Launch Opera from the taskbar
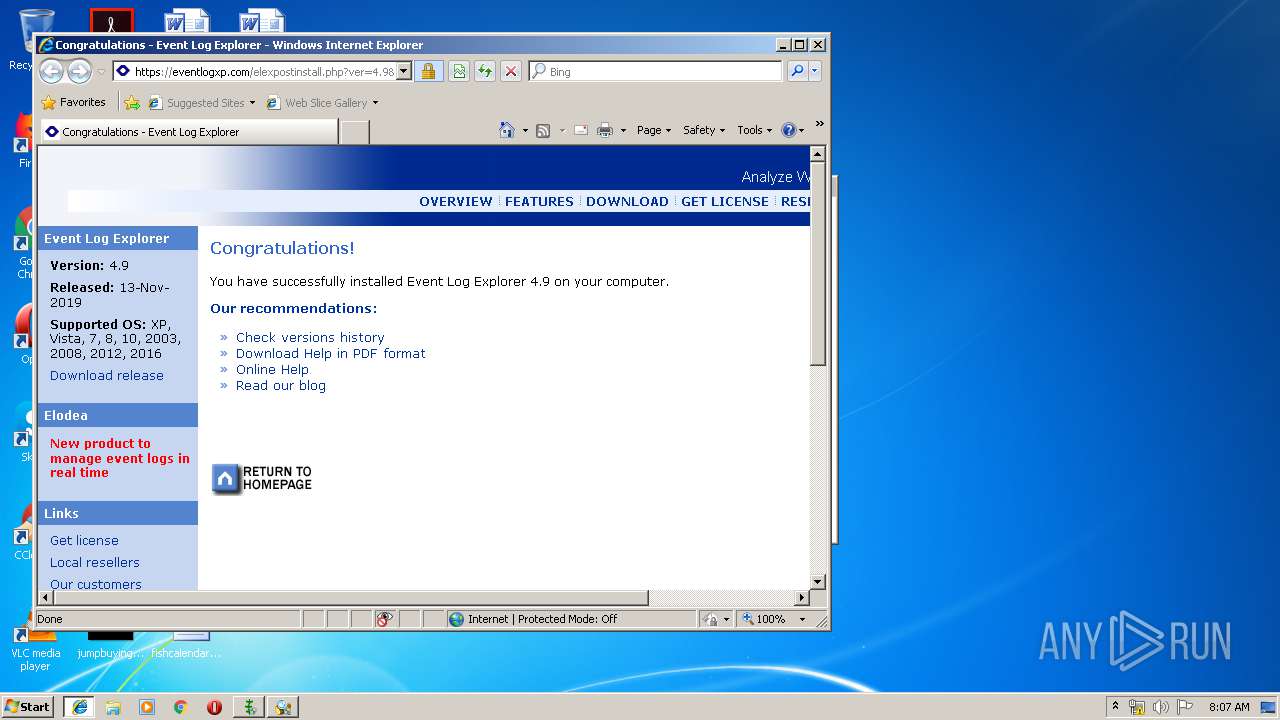This screenshot has height=720, width=1280. 214,707
